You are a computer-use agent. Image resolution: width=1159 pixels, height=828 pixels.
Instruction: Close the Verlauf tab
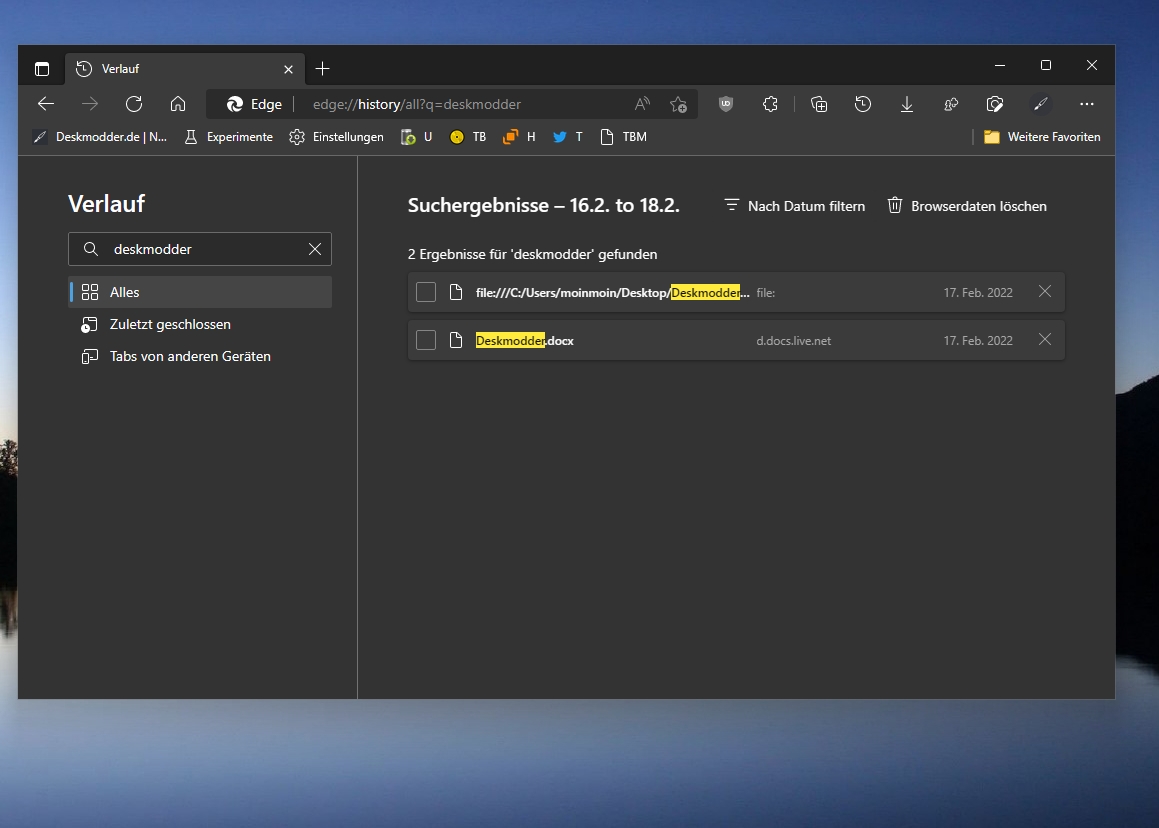tap(288, 69)
